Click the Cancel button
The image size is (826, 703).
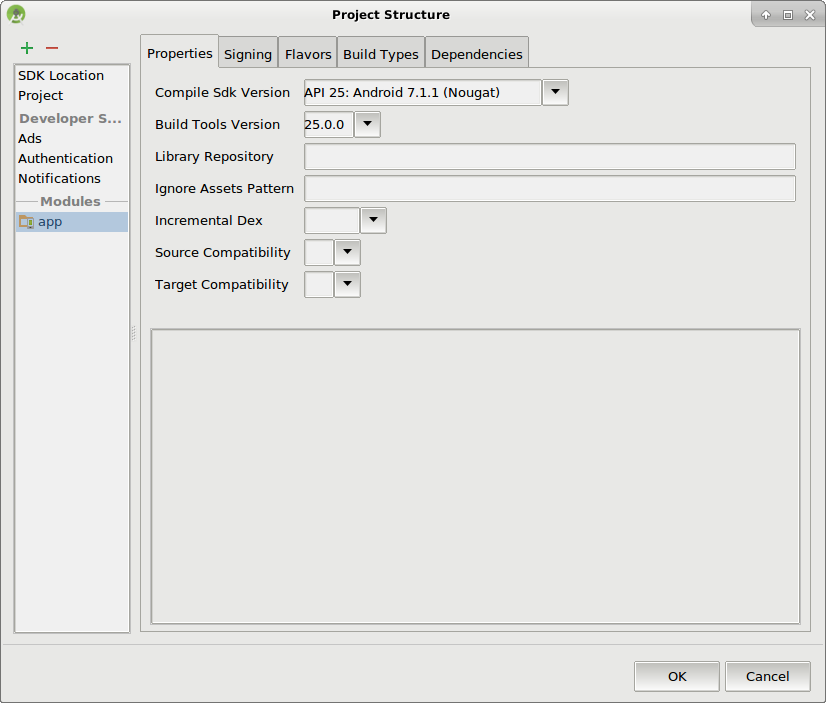coord(767,676)
